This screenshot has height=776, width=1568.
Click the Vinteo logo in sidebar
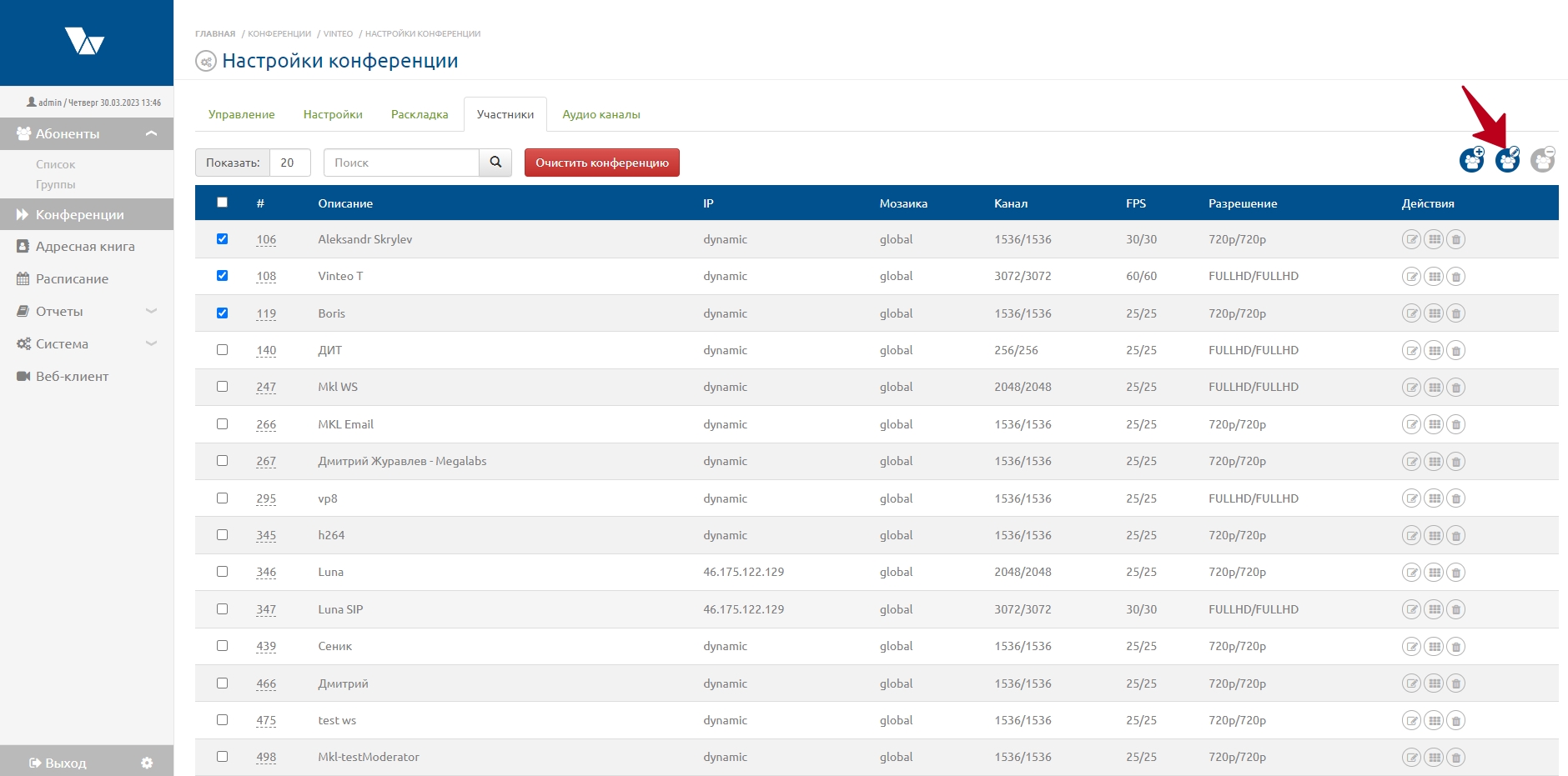click(85, 41)
